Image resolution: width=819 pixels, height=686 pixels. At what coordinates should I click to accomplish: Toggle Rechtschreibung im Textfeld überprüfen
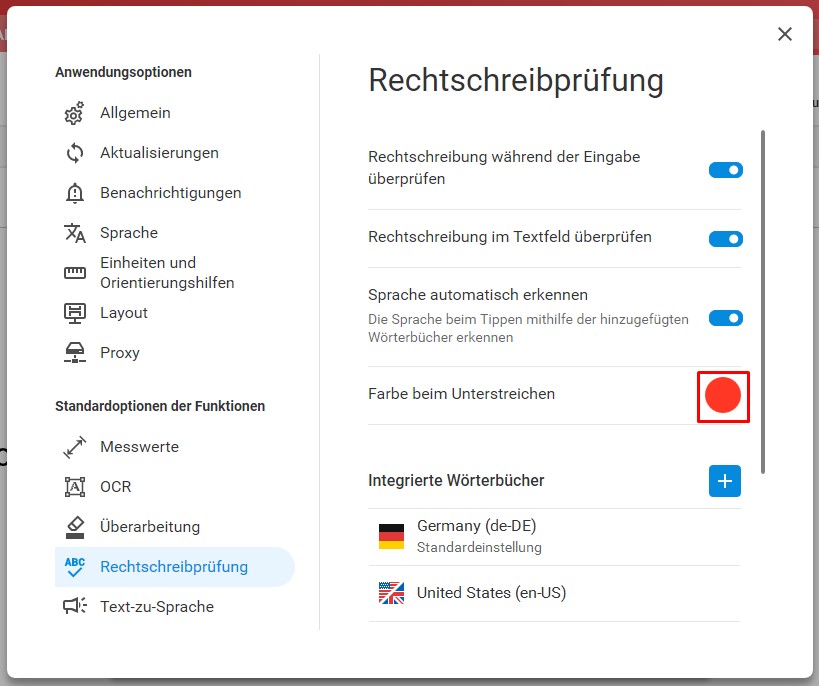tap(726, 239)
